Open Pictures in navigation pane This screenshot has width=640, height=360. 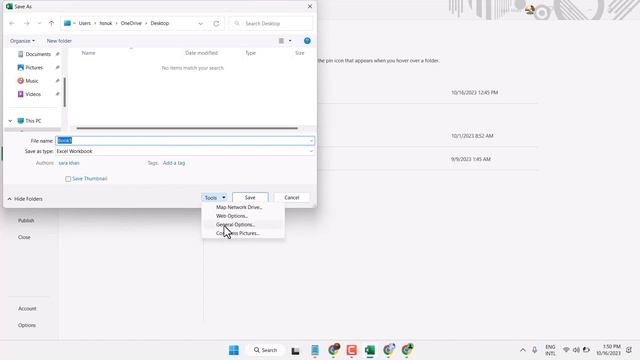click(x=34, y=67)
